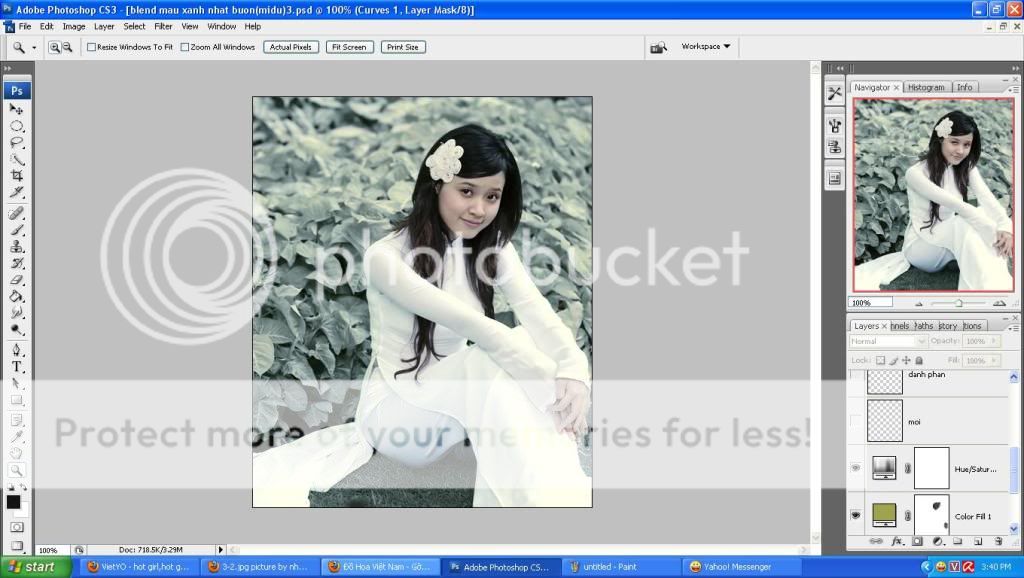Show the moi layer
This screenshot has width=1024, height=578.
coord(856,421)
